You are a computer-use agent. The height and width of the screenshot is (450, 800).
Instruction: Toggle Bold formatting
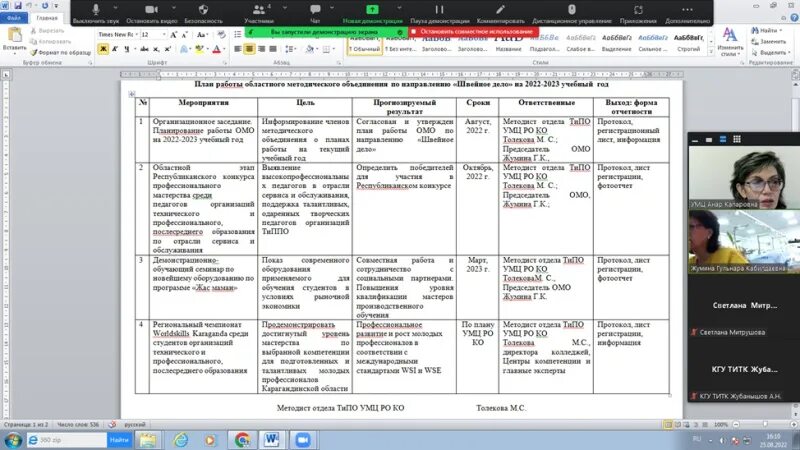click(104, 49)
